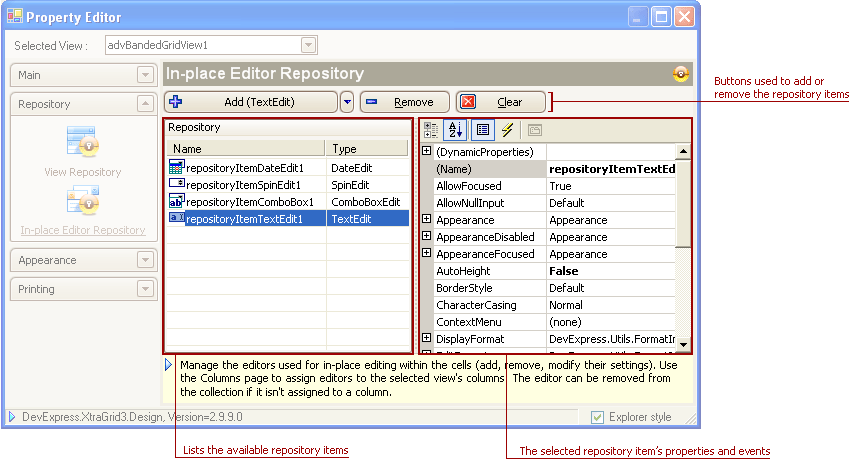Select the repositoryItemTextEdit1 row
855x462 pixels.
tap(288, 219)
